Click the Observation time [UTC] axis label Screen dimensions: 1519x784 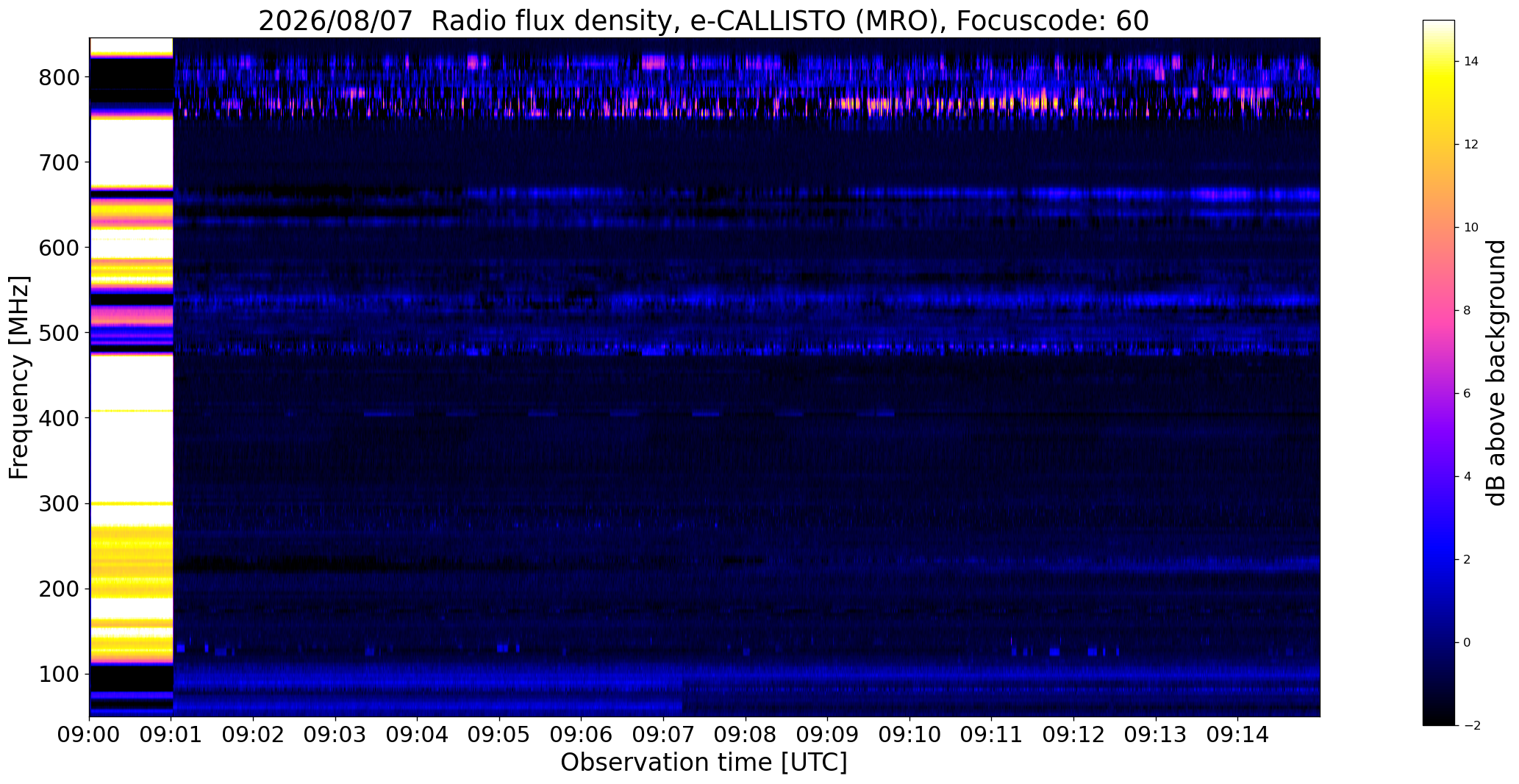tap(704, 763)
